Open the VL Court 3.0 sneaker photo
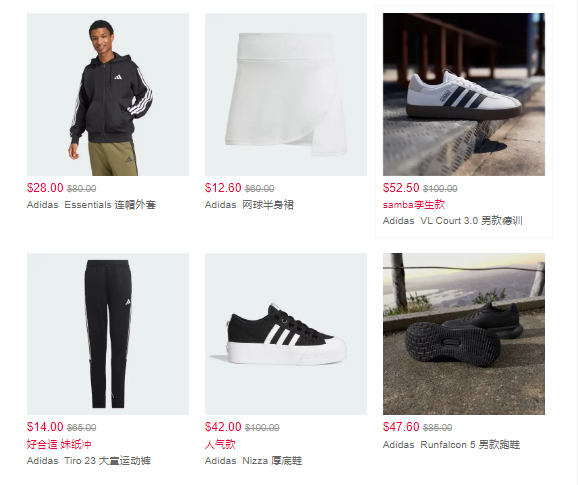 click(x=464, y=94)
